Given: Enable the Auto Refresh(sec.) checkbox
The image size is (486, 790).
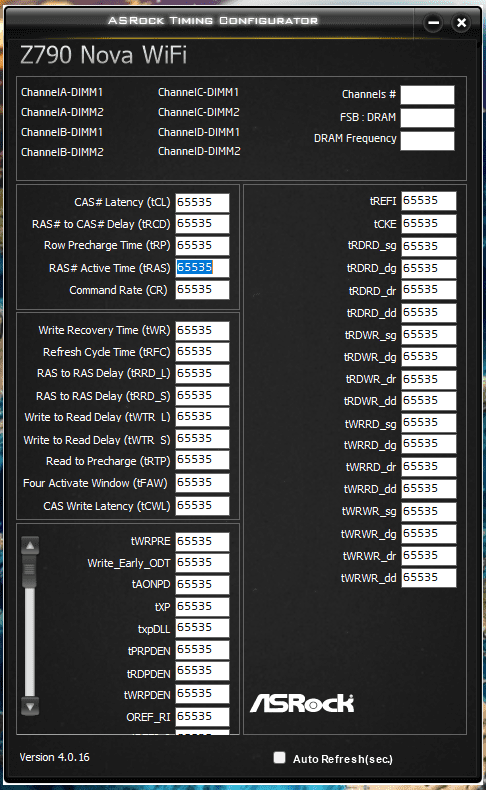Looking at the screenshot, I should tap(280, 757).
